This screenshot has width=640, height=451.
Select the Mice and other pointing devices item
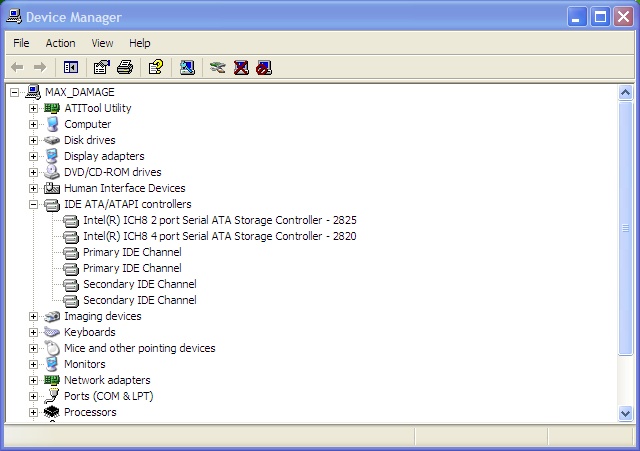pos(139,348)
